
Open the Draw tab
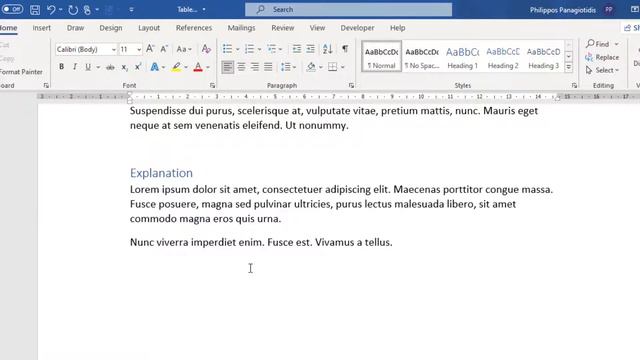(x=76, y=28)
